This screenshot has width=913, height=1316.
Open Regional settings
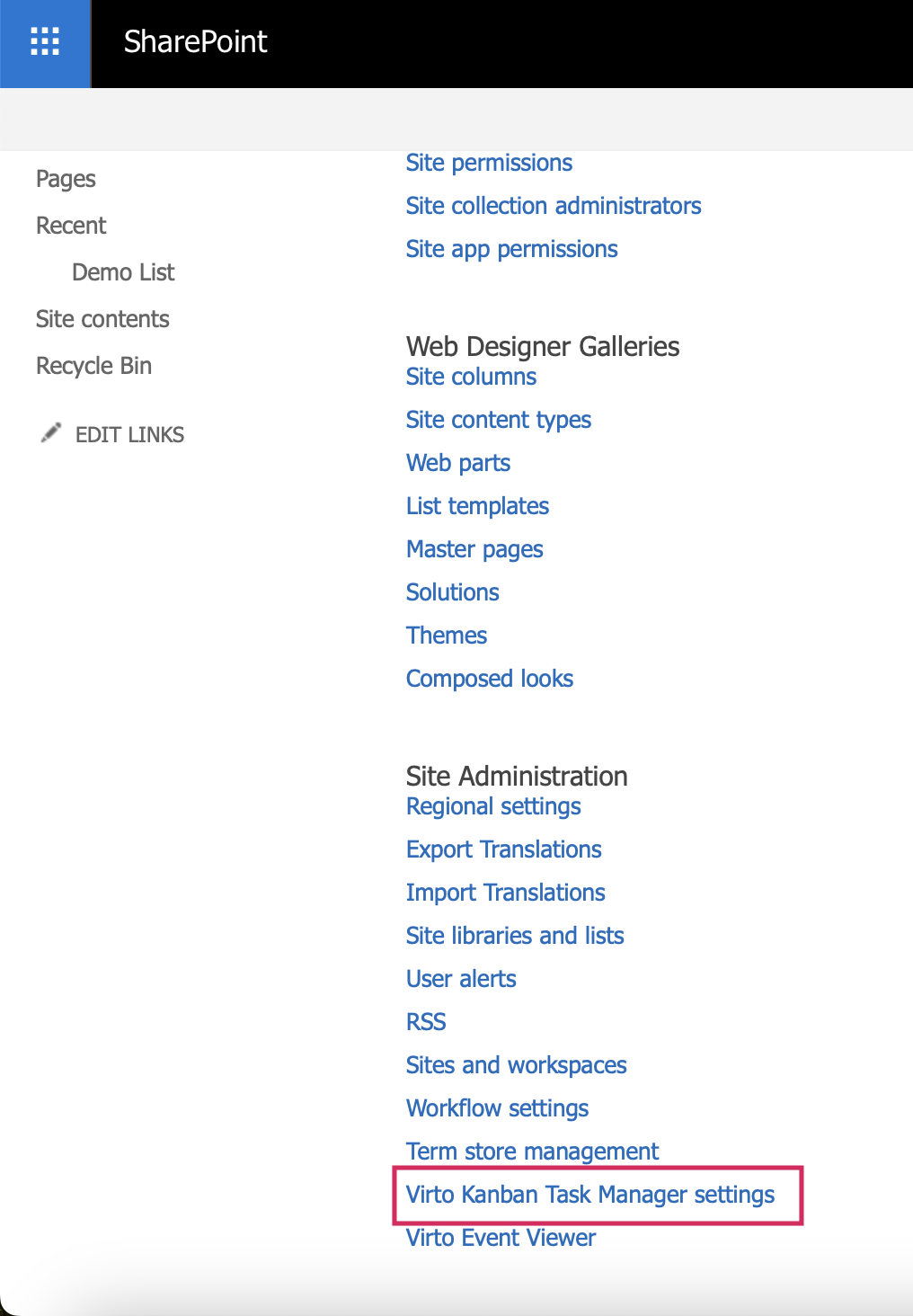493,806
